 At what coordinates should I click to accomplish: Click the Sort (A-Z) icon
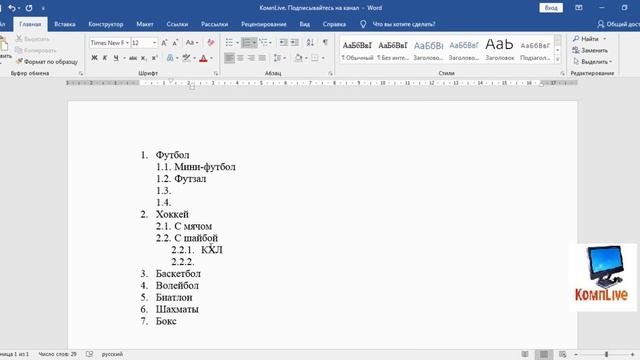(310, 42)
